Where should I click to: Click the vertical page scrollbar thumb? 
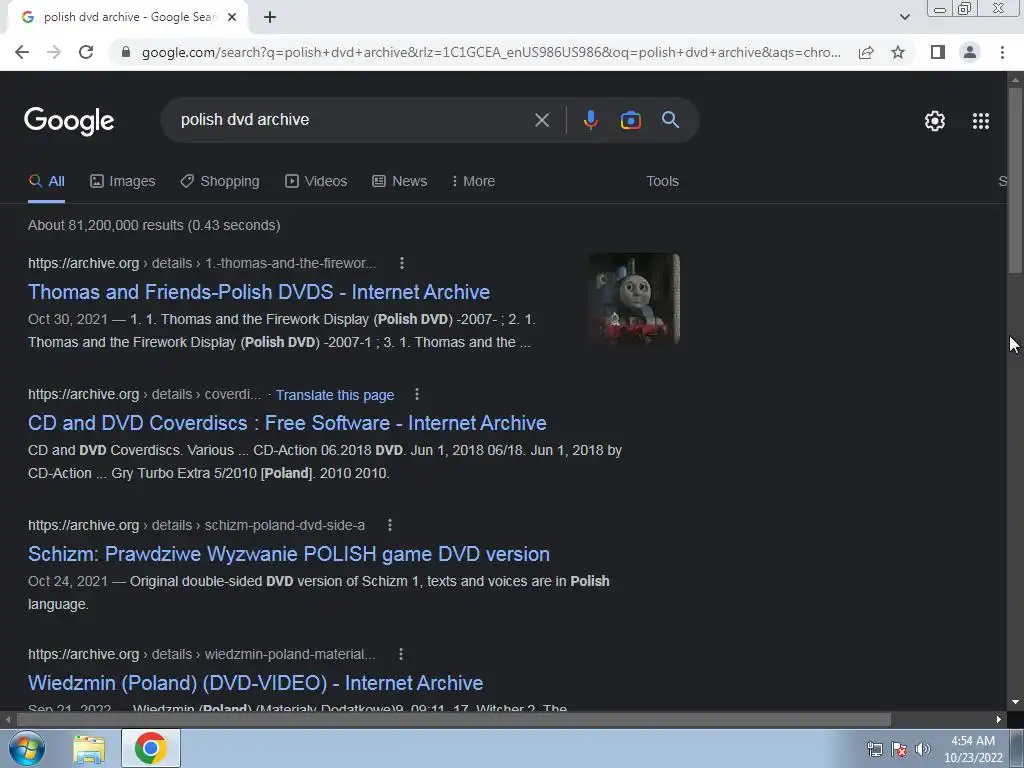coord(1015,180)
